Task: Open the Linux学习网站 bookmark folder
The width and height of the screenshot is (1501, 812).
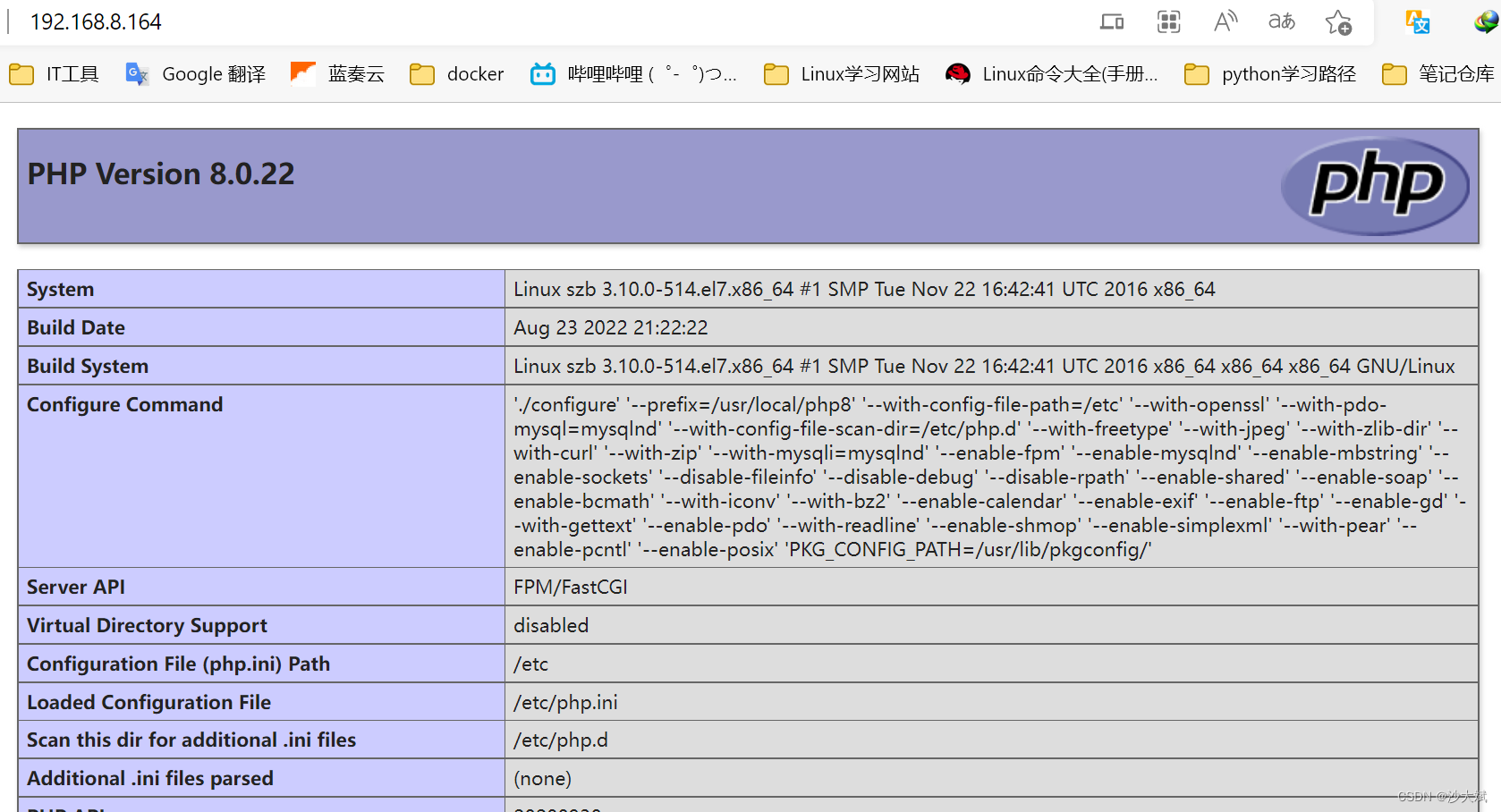Action: [x=842, y=74]
